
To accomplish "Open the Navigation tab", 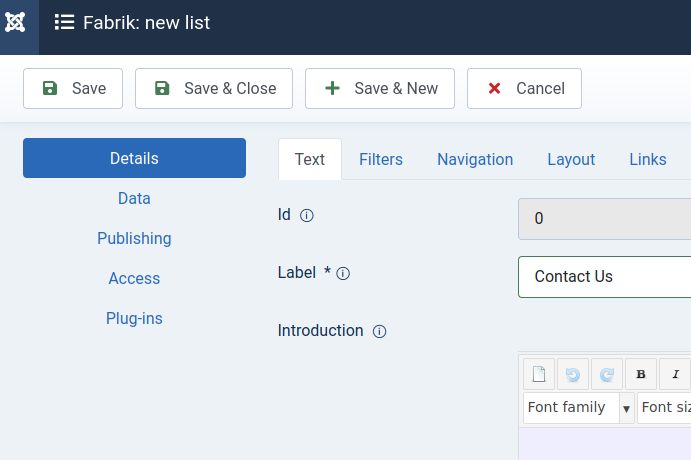I will [475, 159].
